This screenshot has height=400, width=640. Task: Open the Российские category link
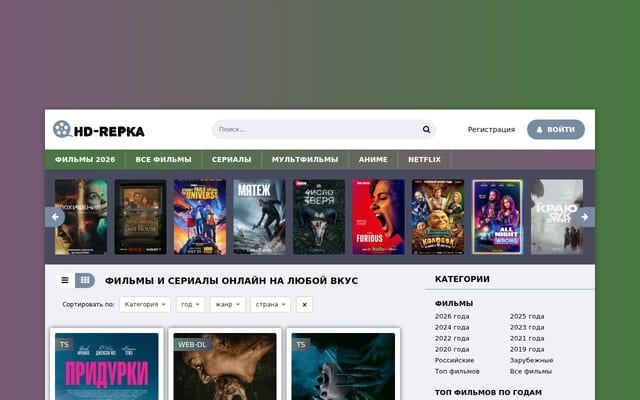click(x=454, y=360)
